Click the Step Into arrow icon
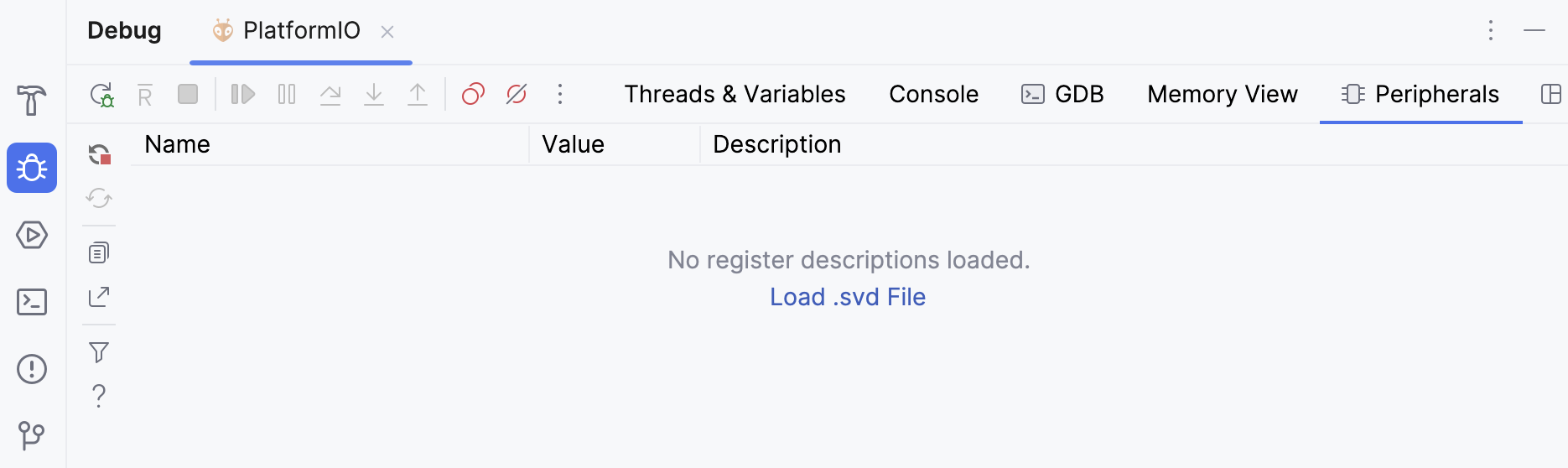 pyautogui.click(x=374, y=94)
